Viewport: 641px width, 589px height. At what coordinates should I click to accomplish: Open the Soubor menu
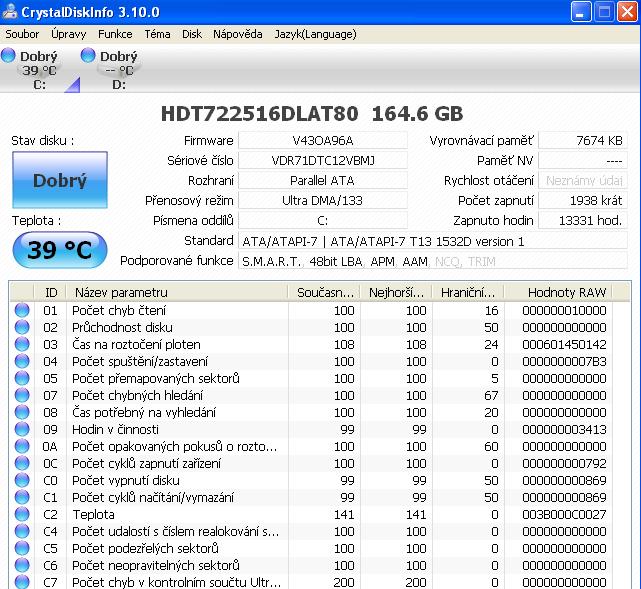click(22, 34)
